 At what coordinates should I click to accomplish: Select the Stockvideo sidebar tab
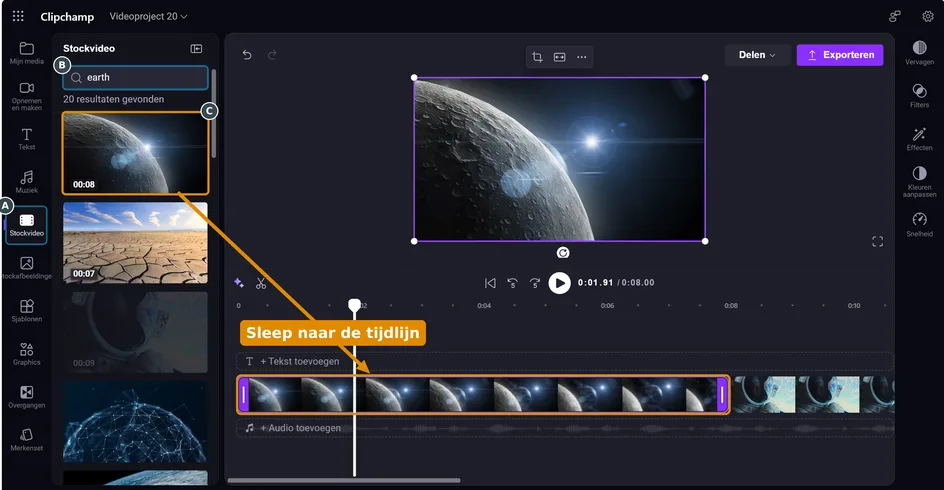click(x=26, y=225)
